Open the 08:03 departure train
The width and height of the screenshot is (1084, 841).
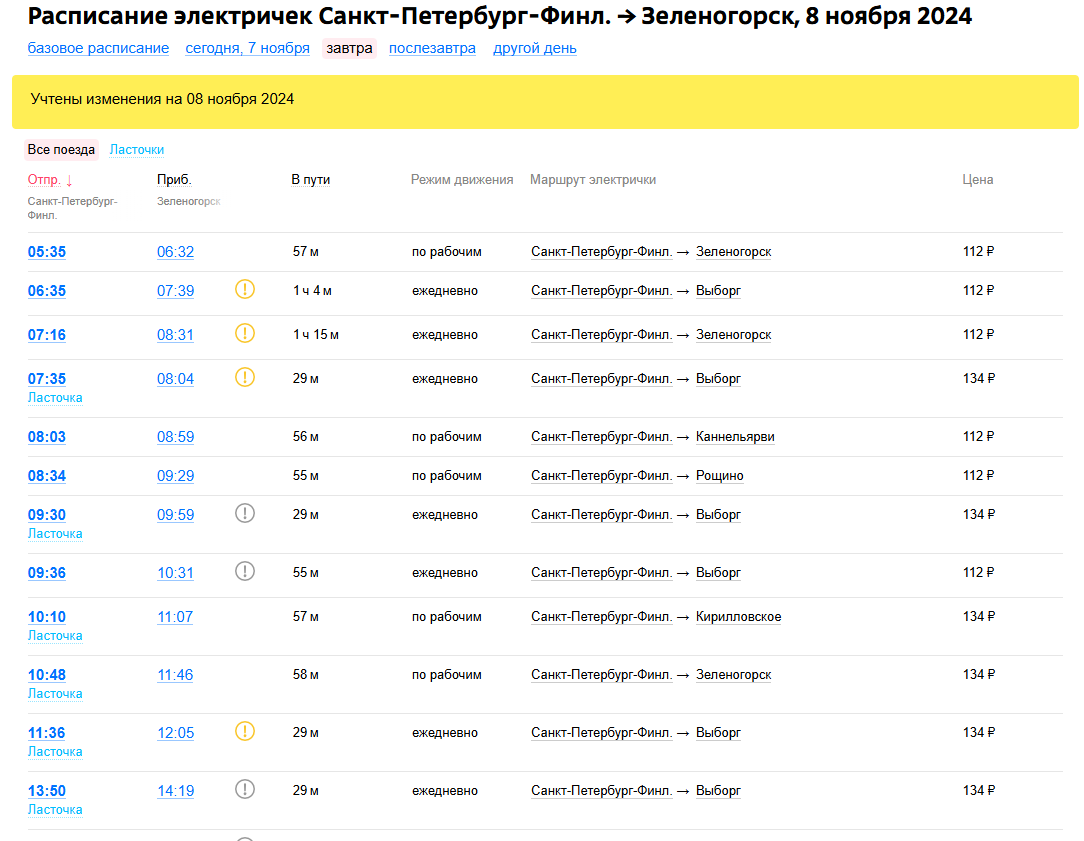pyautogui.click(x=47, y=437)
